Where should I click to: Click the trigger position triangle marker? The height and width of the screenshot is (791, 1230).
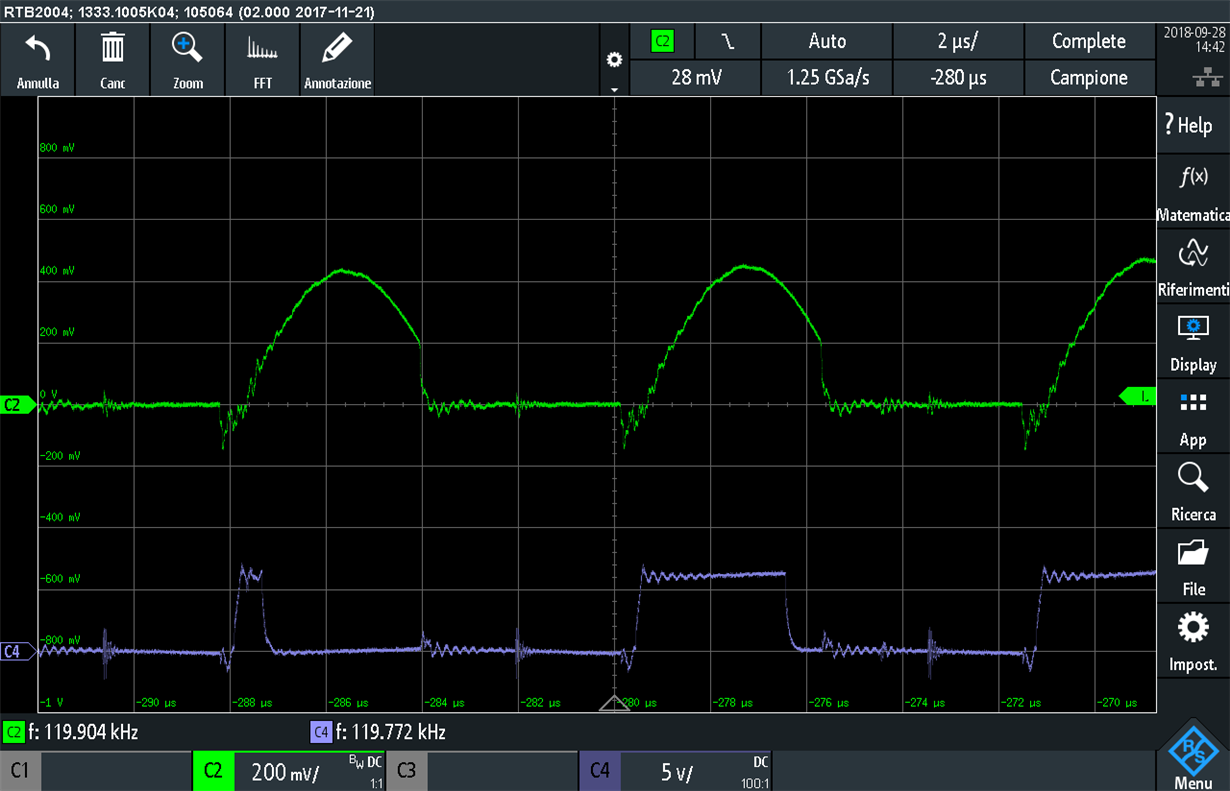tap(614, 704)
